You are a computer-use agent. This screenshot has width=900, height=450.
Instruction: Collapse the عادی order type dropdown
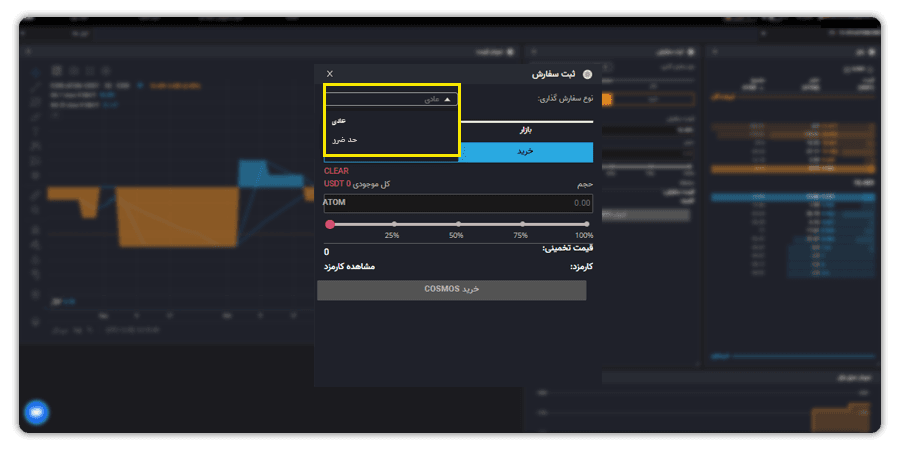coord(391,99)
